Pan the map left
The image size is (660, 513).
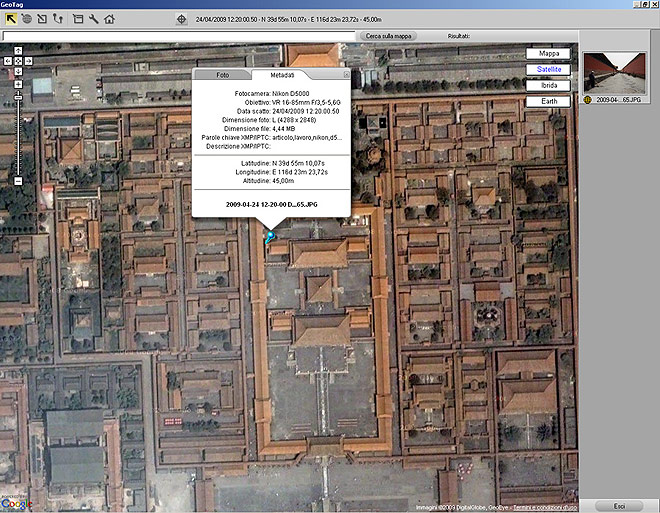click(8, 61)
